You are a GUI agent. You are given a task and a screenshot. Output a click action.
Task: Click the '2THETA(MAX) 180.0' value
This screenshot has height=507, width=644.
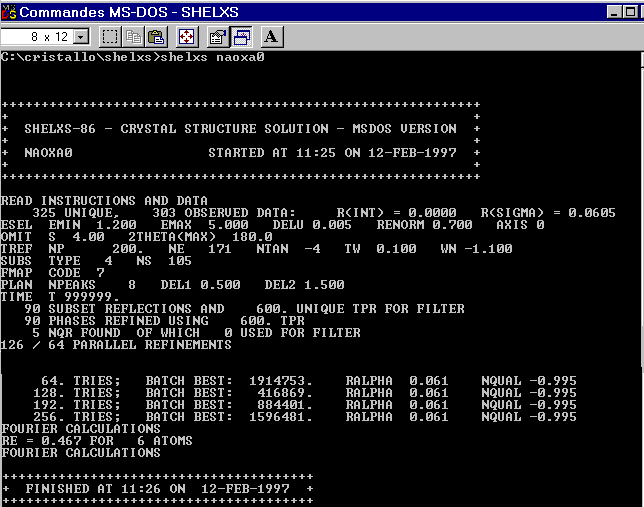pyautogui.click(x=200, y=237)
